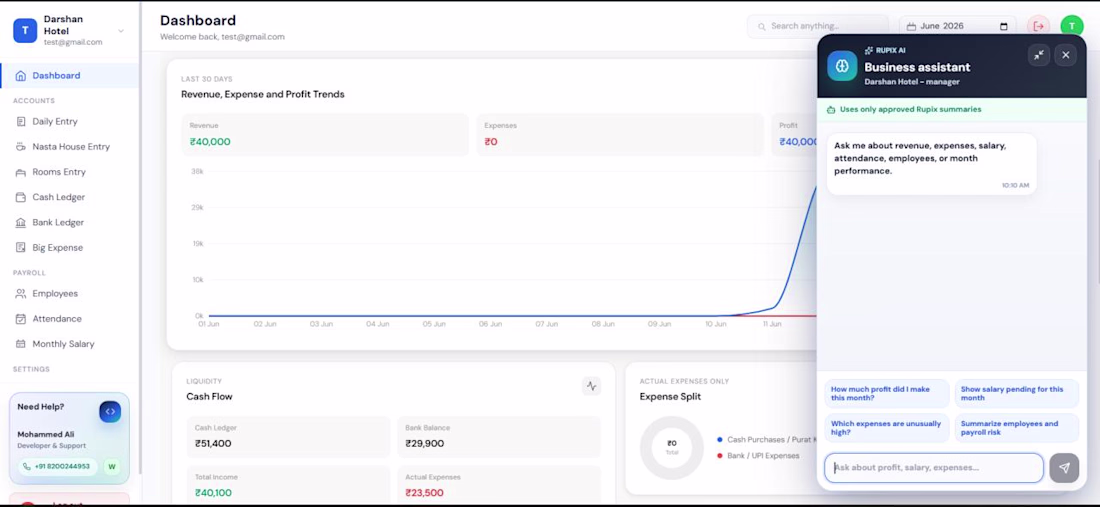The height and width of the screenshot is (507, 1100).
Task: Close the Business assistant panel
Action: click(1066, 55)
